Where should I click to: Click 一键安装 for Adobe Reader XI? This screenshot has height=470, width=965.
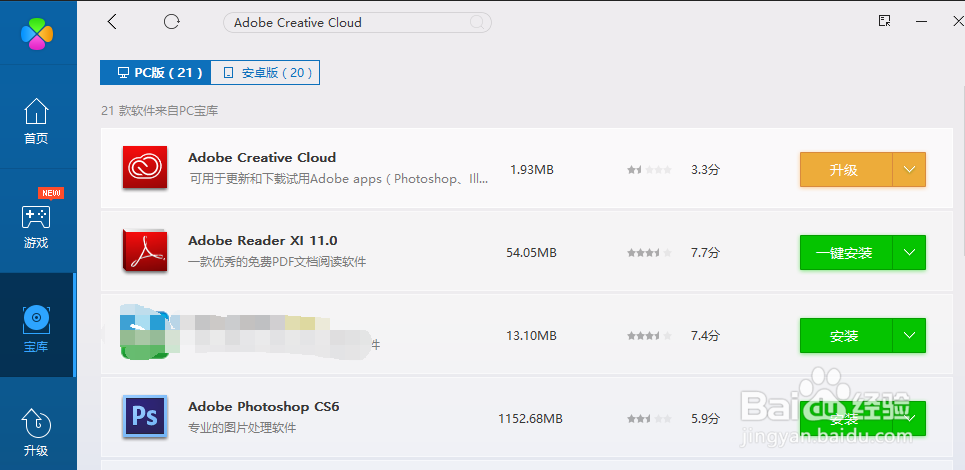846,253
